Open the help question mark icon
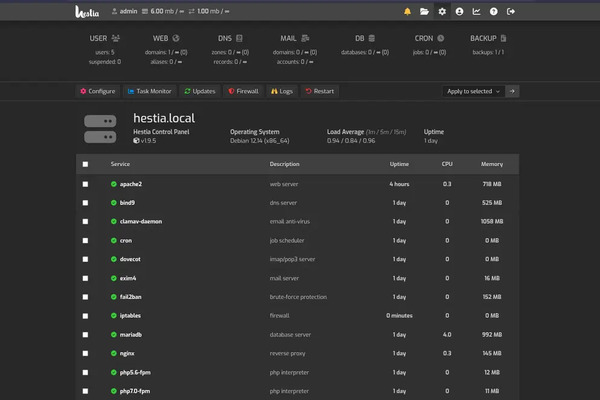 point(494,11)
